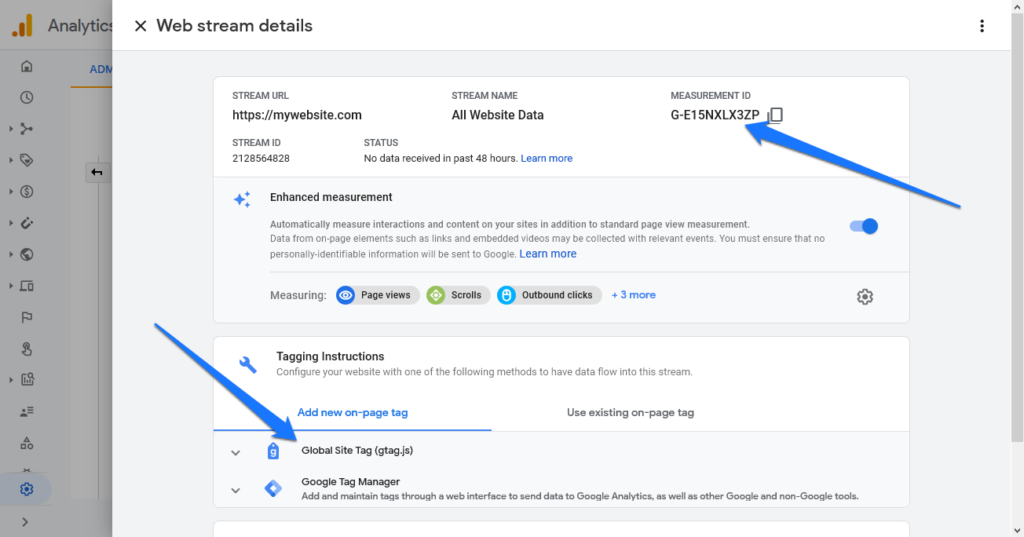Switch to Use existing on-page tag tab
The width and height of the screenshot is (1024, 537).
point(630,412)
